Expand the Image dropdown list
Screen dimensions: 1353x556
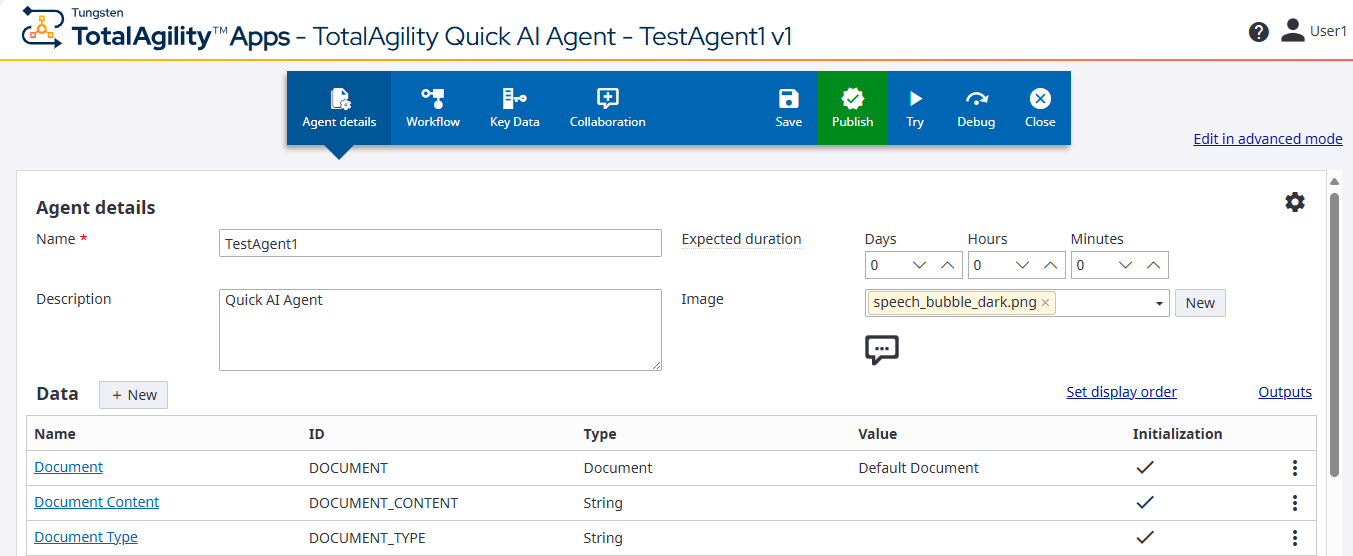click(x=1159, y=303)
